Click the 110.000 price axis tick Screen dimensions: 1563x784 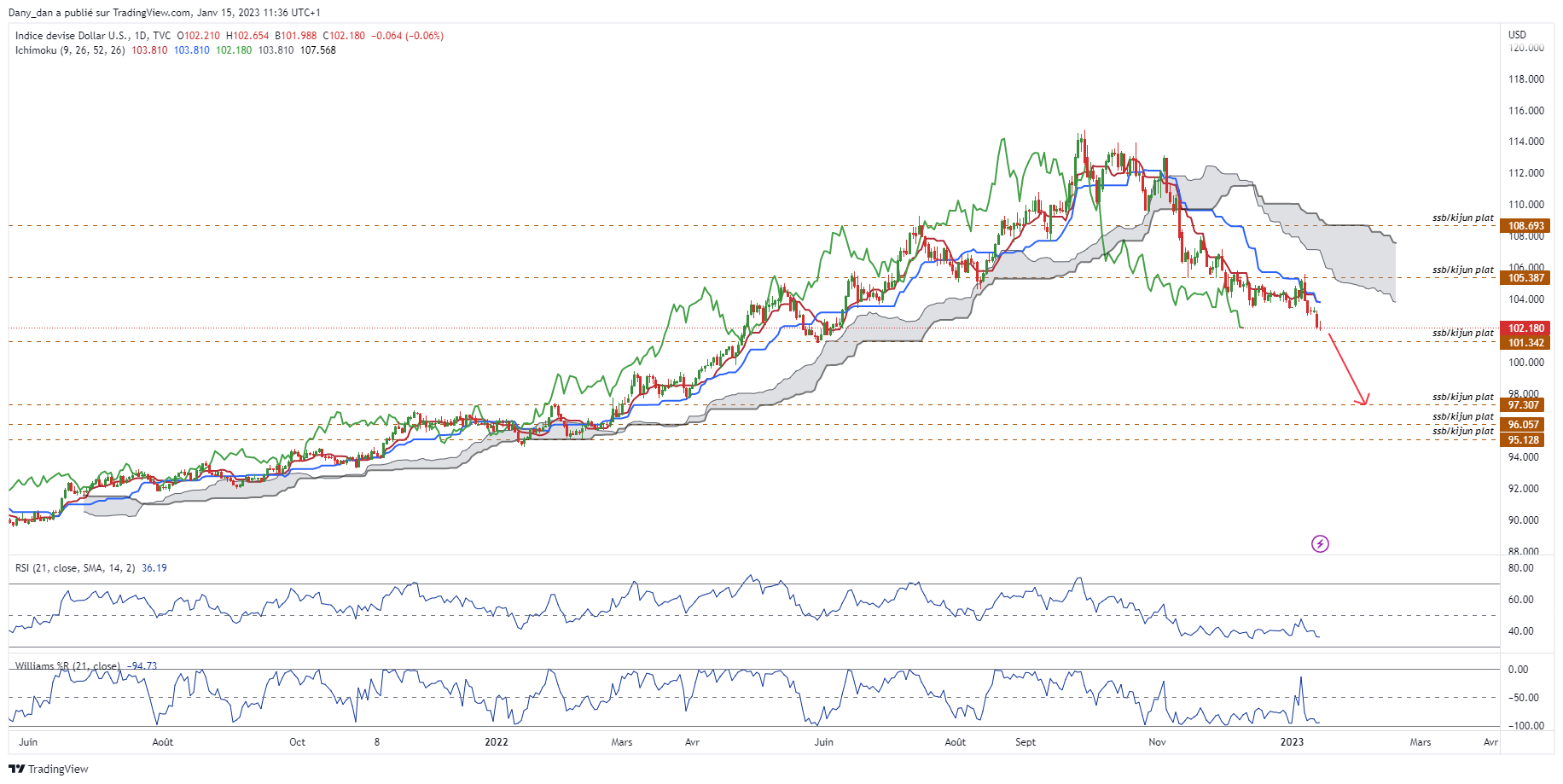(x=1526, y=205)
